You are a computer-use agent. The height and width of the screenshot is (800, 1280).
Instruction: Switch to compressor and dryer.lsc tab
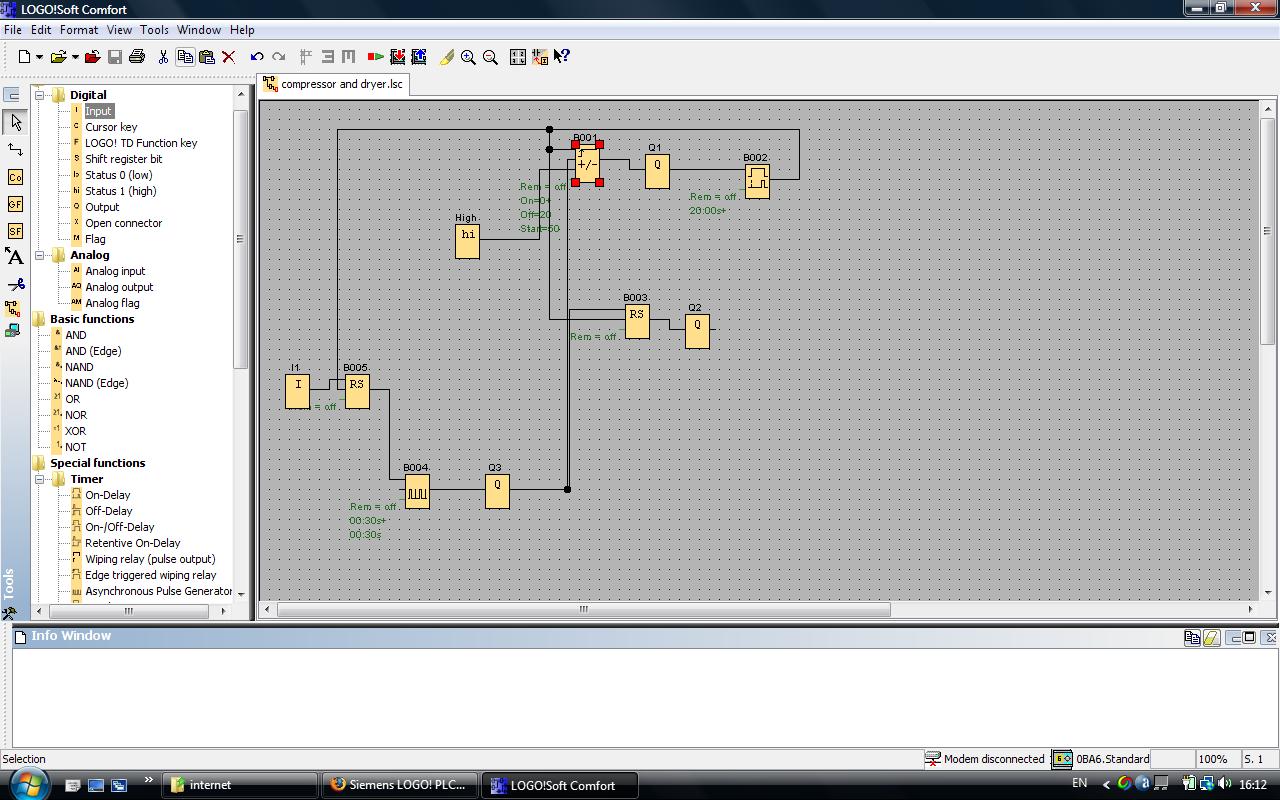(x=333, y=84)
